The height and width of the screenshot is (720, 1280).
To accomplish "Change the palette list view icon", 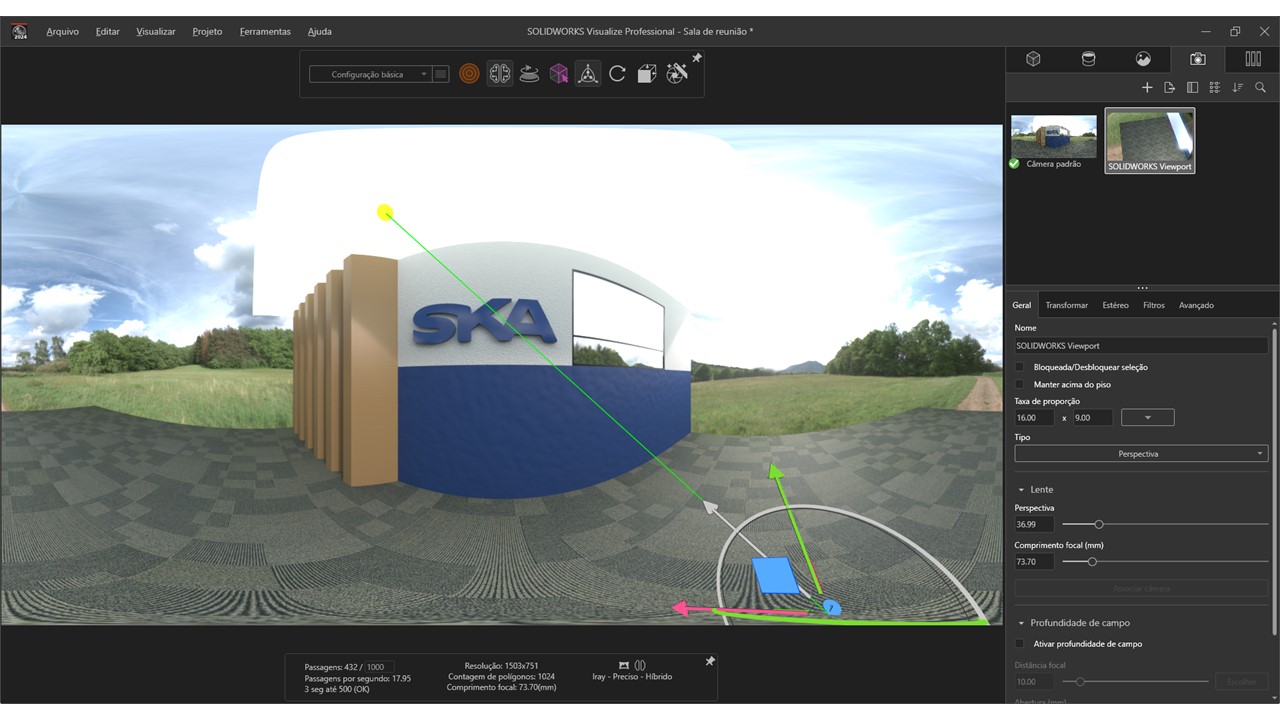I will [x=1215, y=88].
